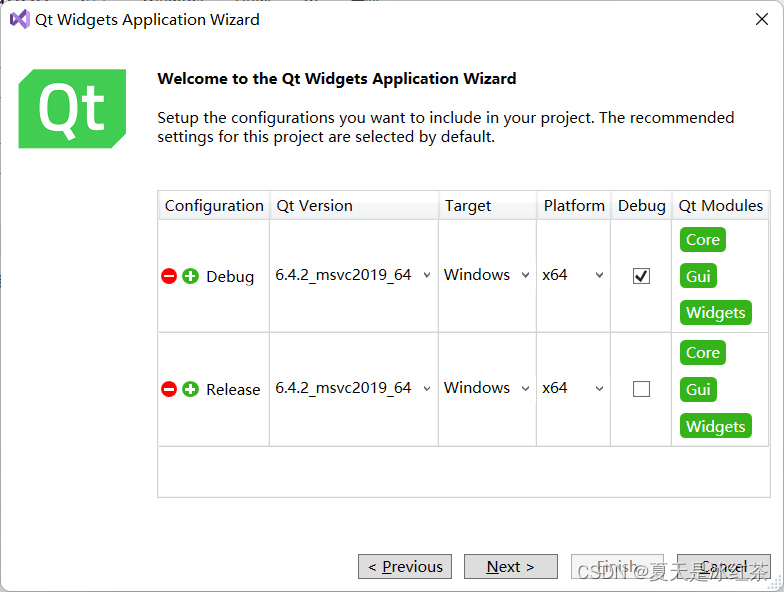Image resolution: width=784 pixels, height=592 pixels.
Task: Click the Core module in Debug row
Action: pos(702,240)
